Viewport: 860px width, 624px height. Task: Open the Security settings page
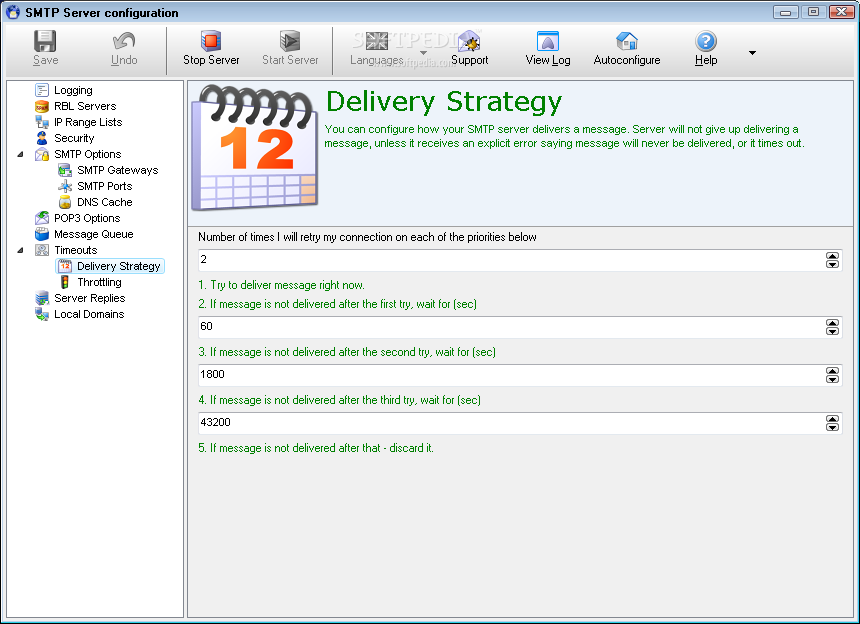(74, 138)
